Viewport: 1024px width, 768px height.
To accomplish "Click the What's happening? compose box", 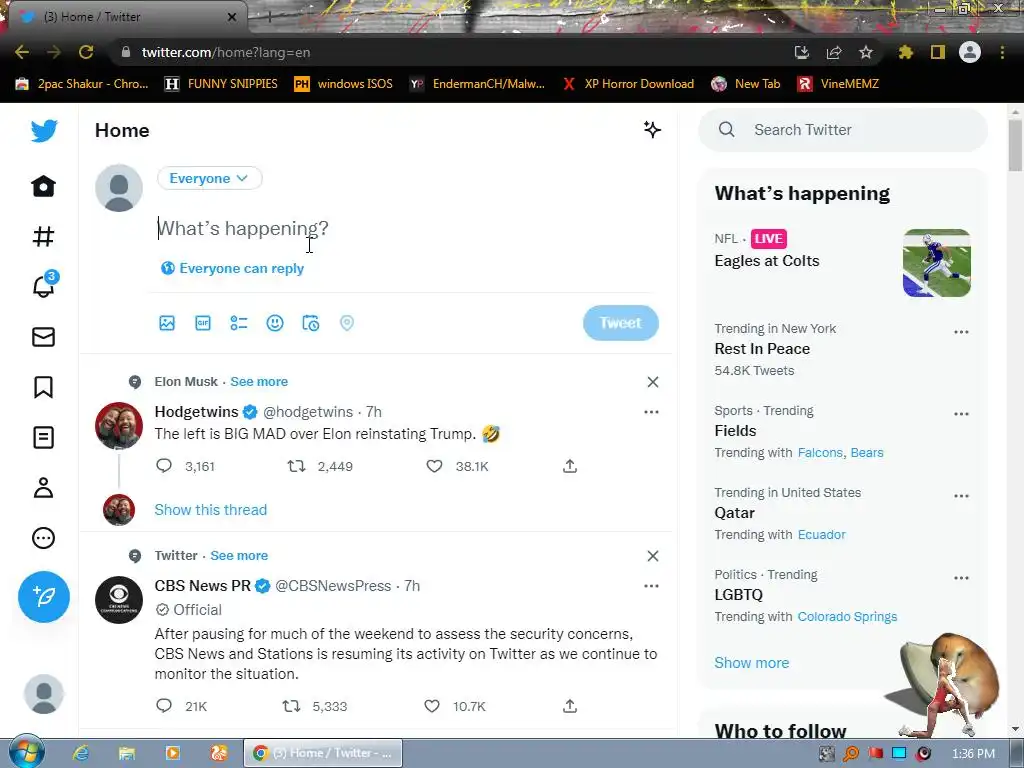I will click(405, 228).
